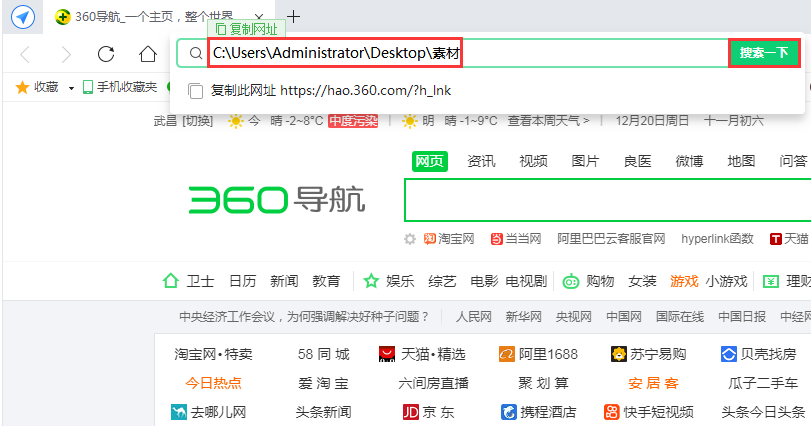Viewport: 811px width, 426px height.
Task: Click the 去哪儿网 camel icon
Action: click(179, 412)
